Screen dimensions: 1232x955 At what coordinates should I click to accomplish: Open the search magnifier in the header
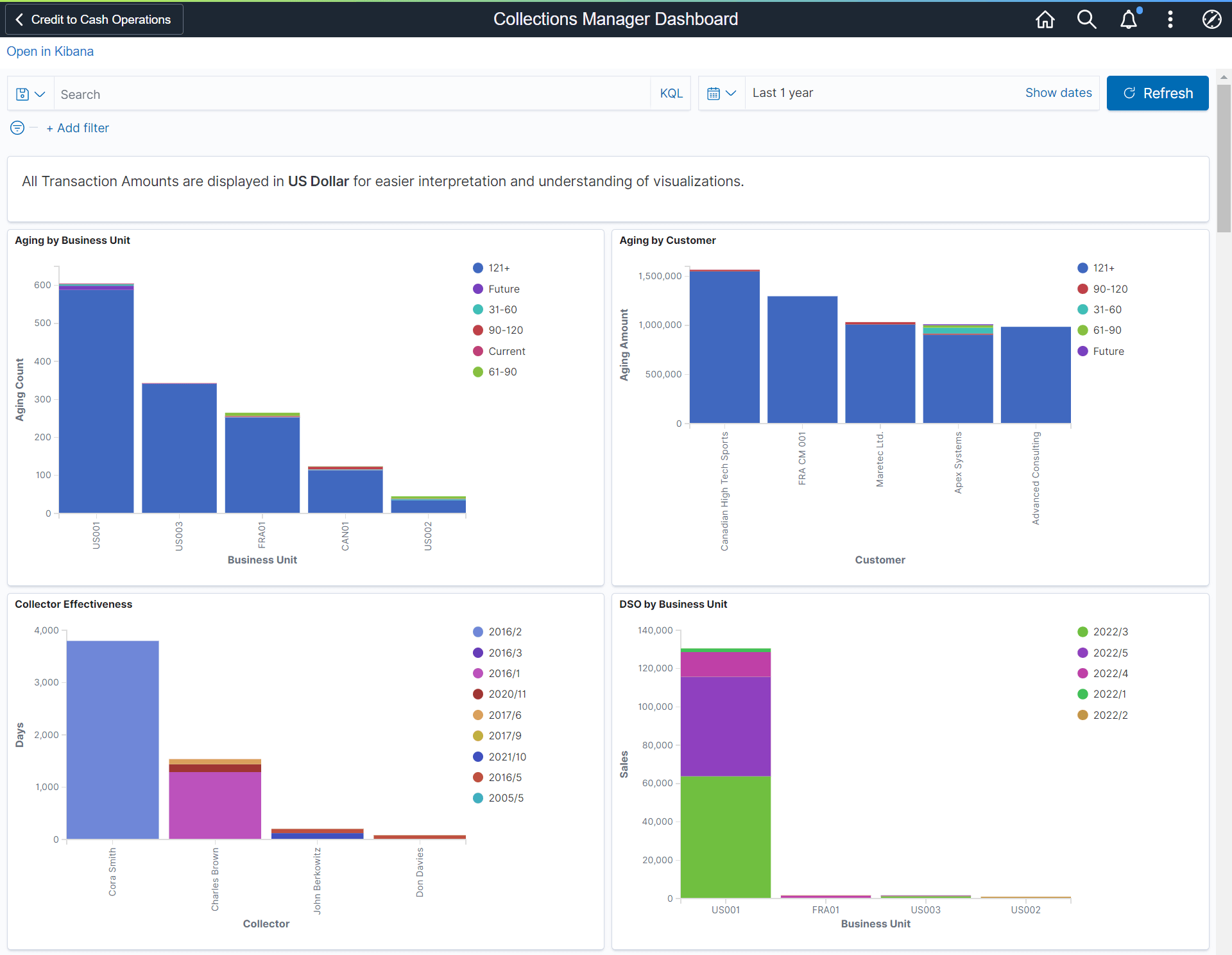tap(1086, 19)
